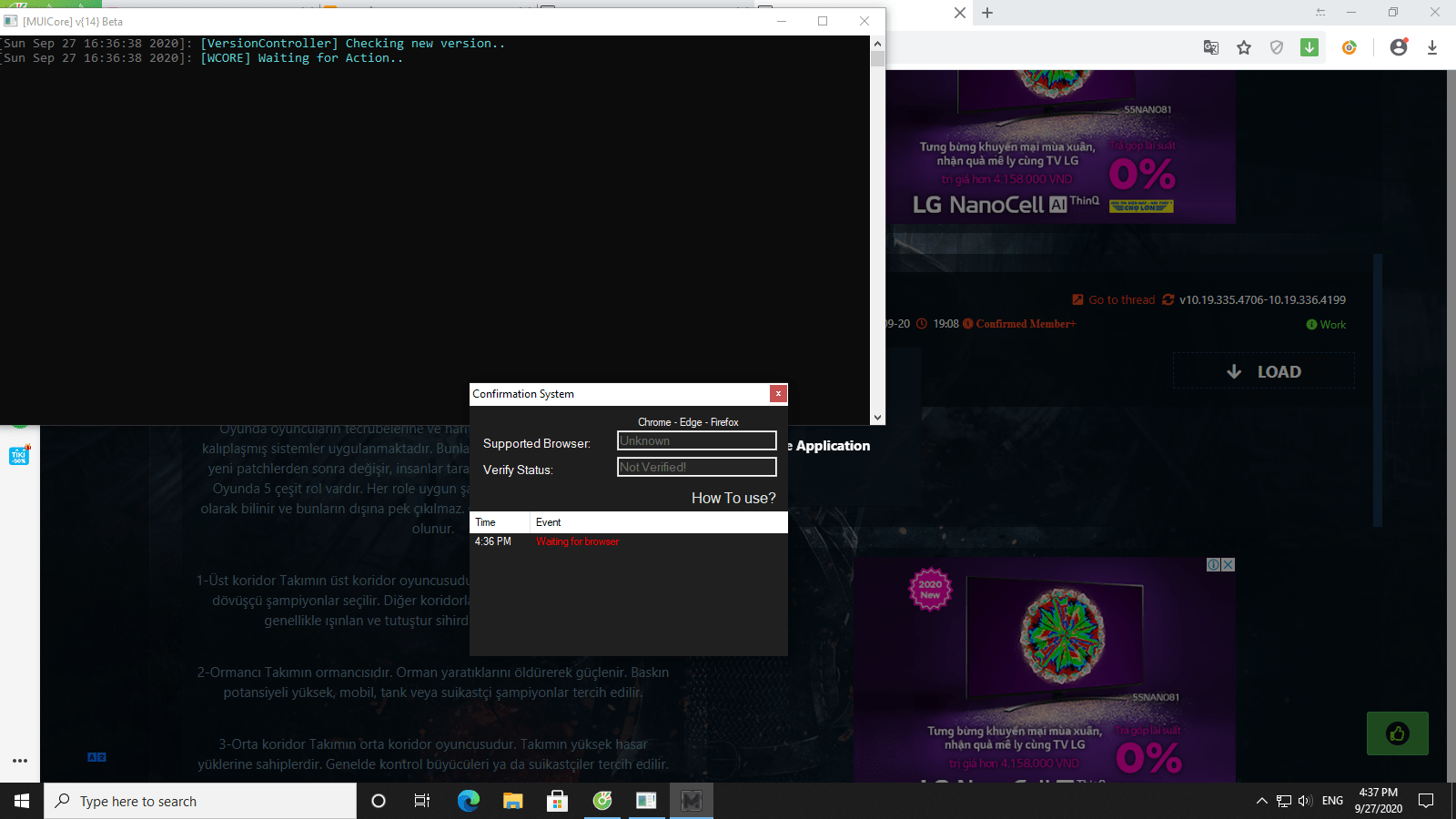
Task: Click the green download arrow extension icon
Action: (1309, 47)
